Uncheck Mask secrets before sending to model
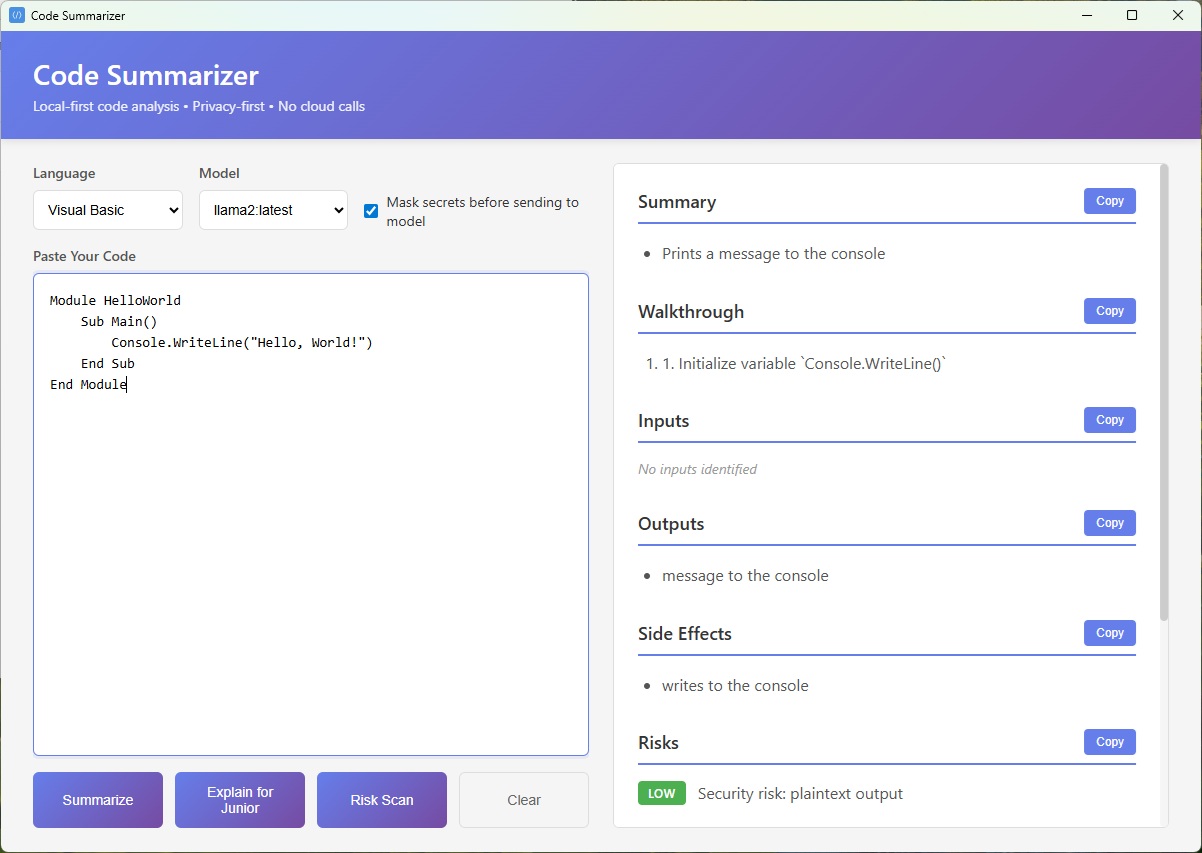This screenshot has width=1202, height=853. [371, 211]
